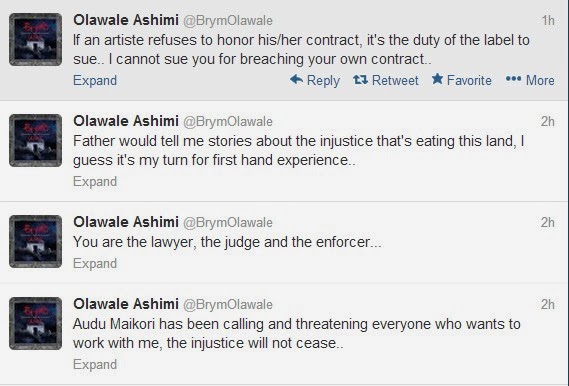Expand the Audu Maikori tweet

click(x=95, y=364)
